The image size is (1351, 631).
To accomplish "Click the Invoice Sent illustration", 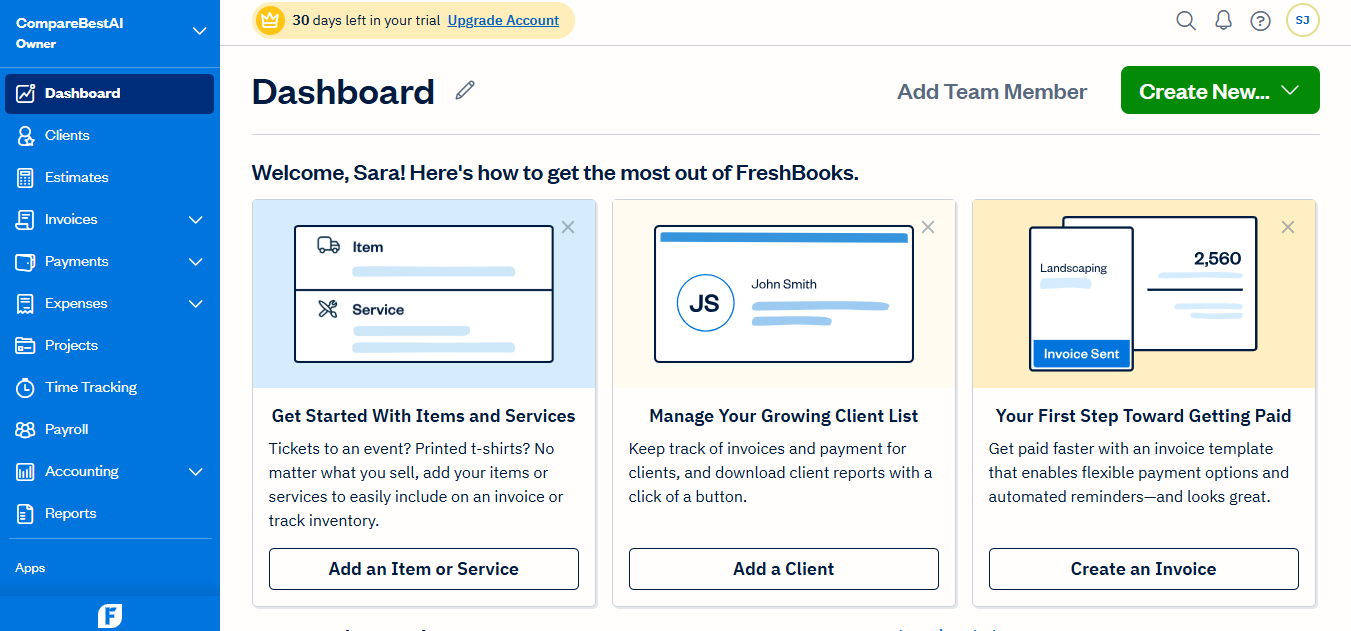I will [x=1143, y=293].
